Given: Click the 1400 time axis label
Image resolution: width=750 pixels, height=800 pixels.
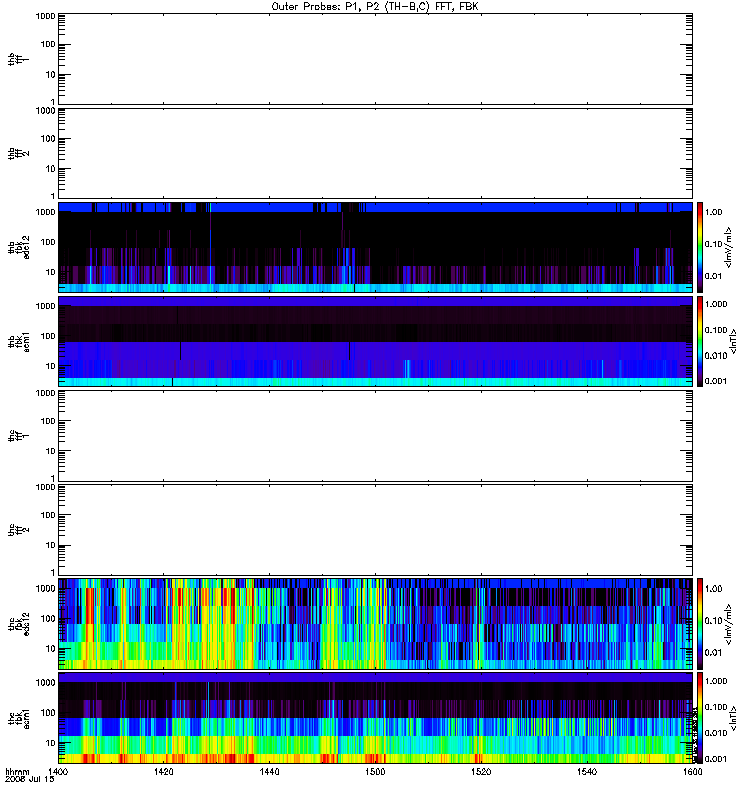Looking at the screenshot, I should click(58, 771).
